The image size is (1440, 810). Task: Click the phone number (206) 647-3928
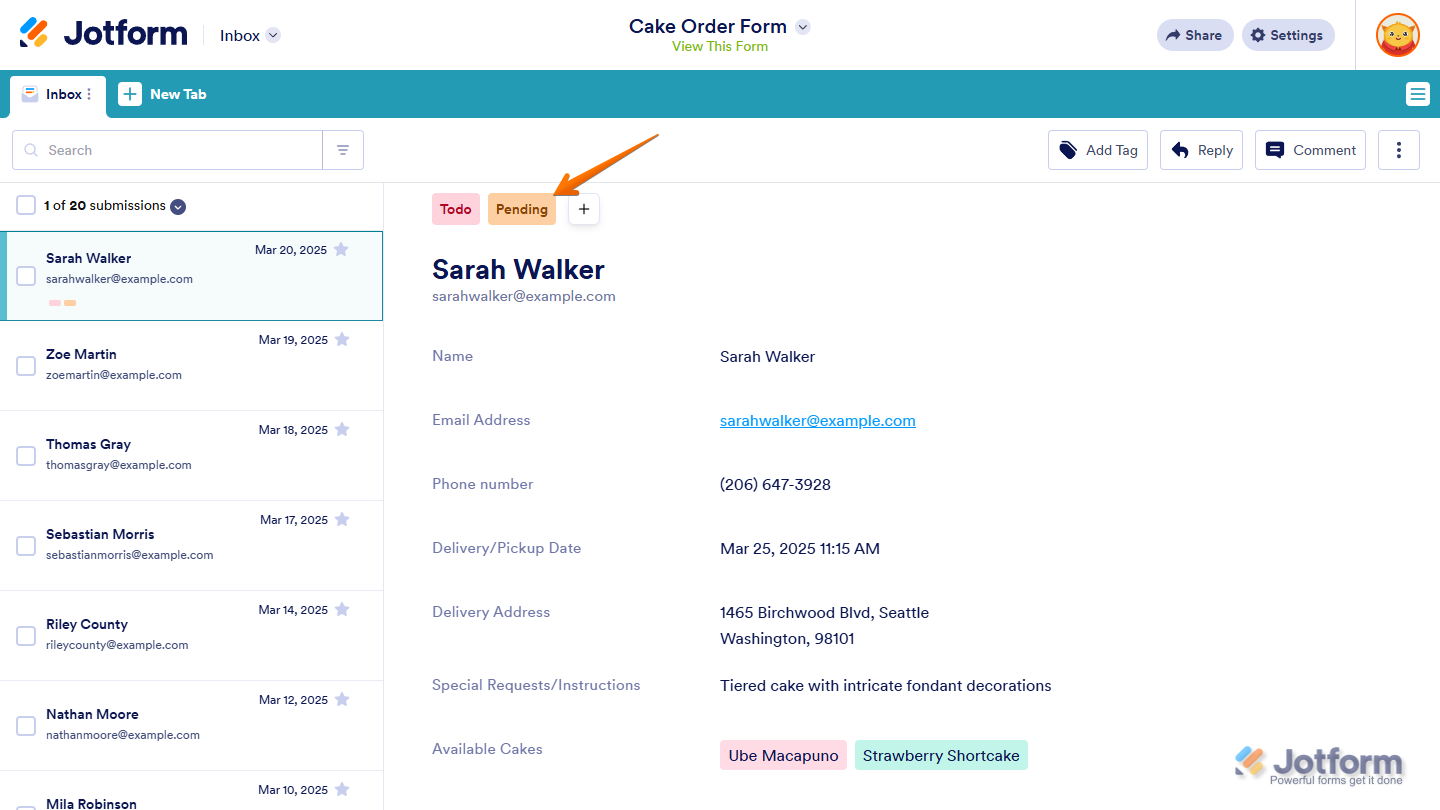[x=775, y=484]
